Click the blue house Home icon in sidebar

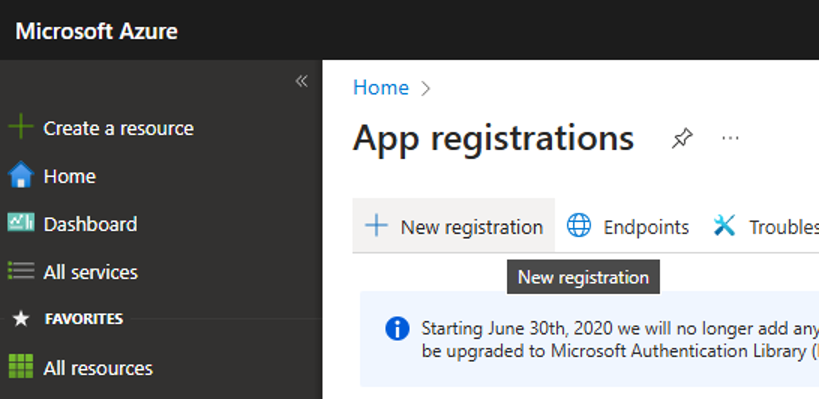coord(21,175)
